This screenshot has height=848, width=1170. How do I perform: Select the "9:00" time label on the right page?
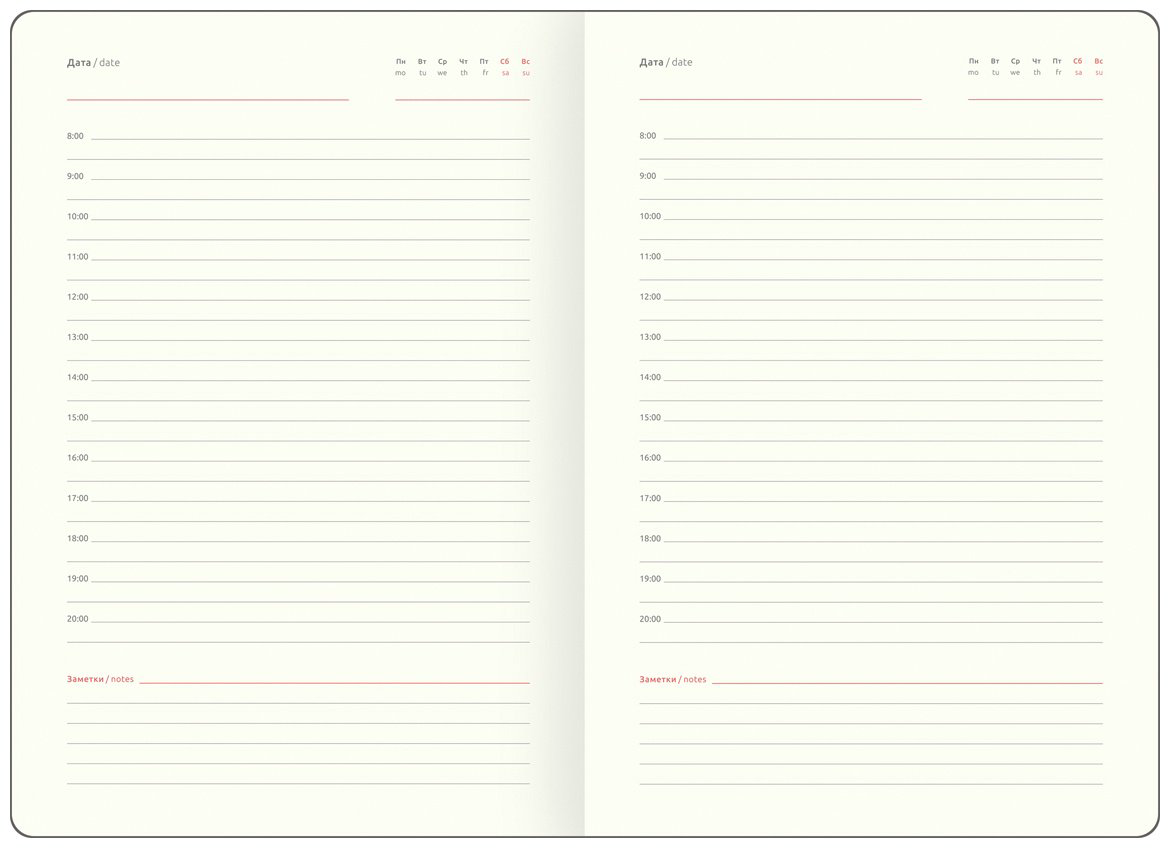click(x=648, y=176)
